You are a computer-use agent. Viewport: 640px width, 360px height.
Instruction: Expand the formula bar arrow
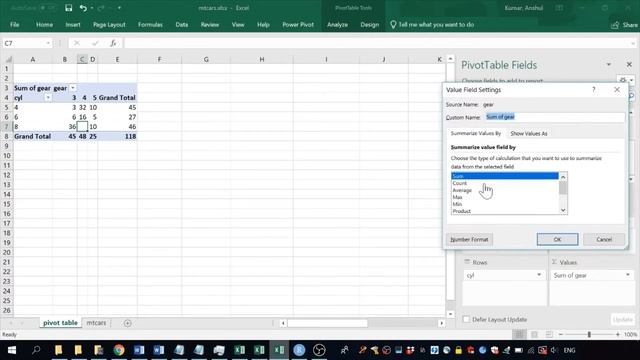(633, 43)
